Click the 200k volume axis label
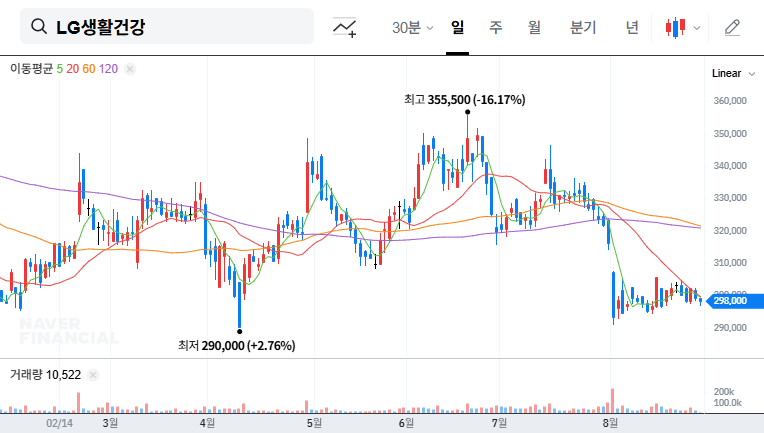The image size is (764, 433). point(724,392)
